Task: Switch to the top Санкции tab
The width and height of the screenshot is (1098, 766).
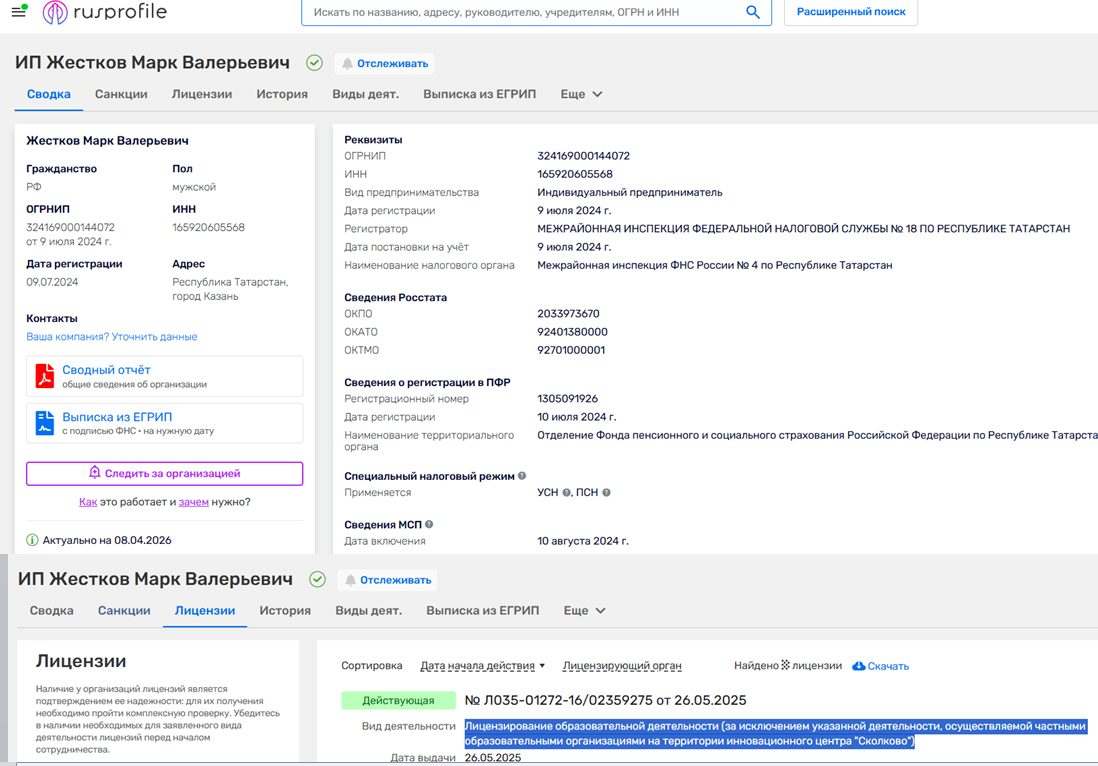Action: pos(121,94)
